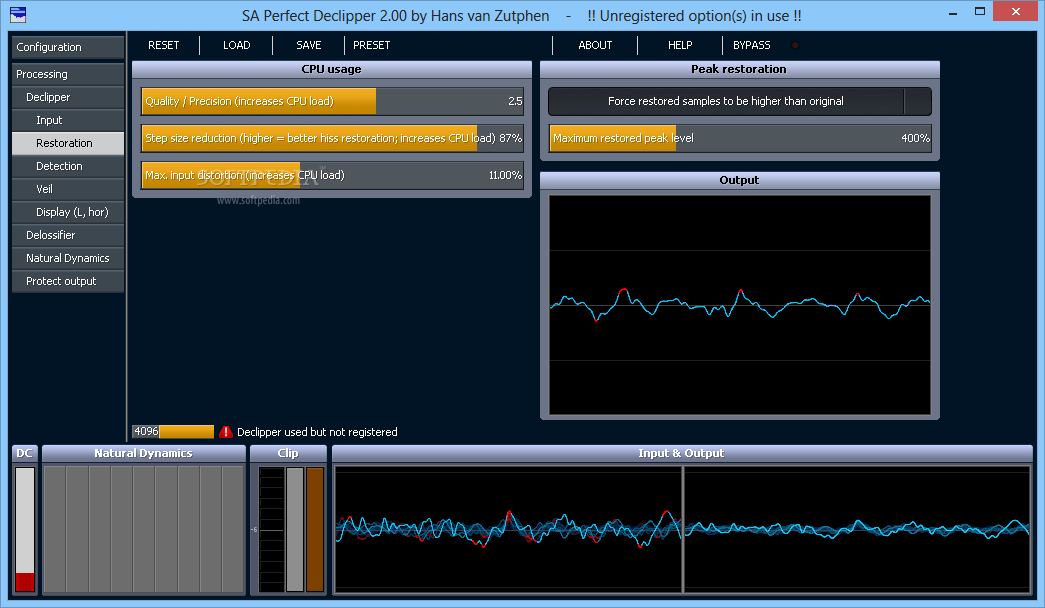Adjust the Max. input distortion slider
1045x608 pixels.
(332, 175)
